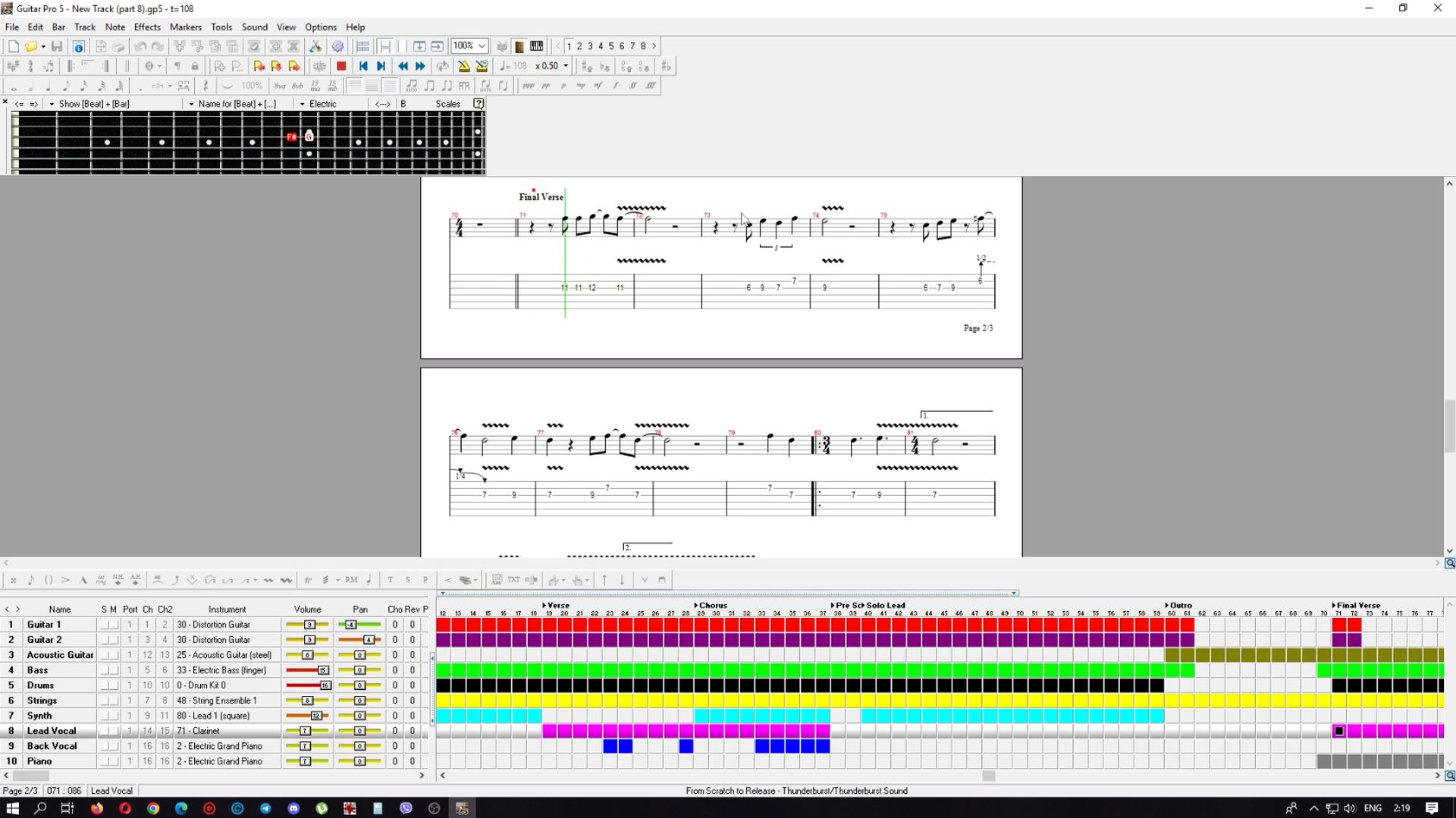Open the fretboard help question-mark icon
1456x818 pixels.
pos(479,103)
